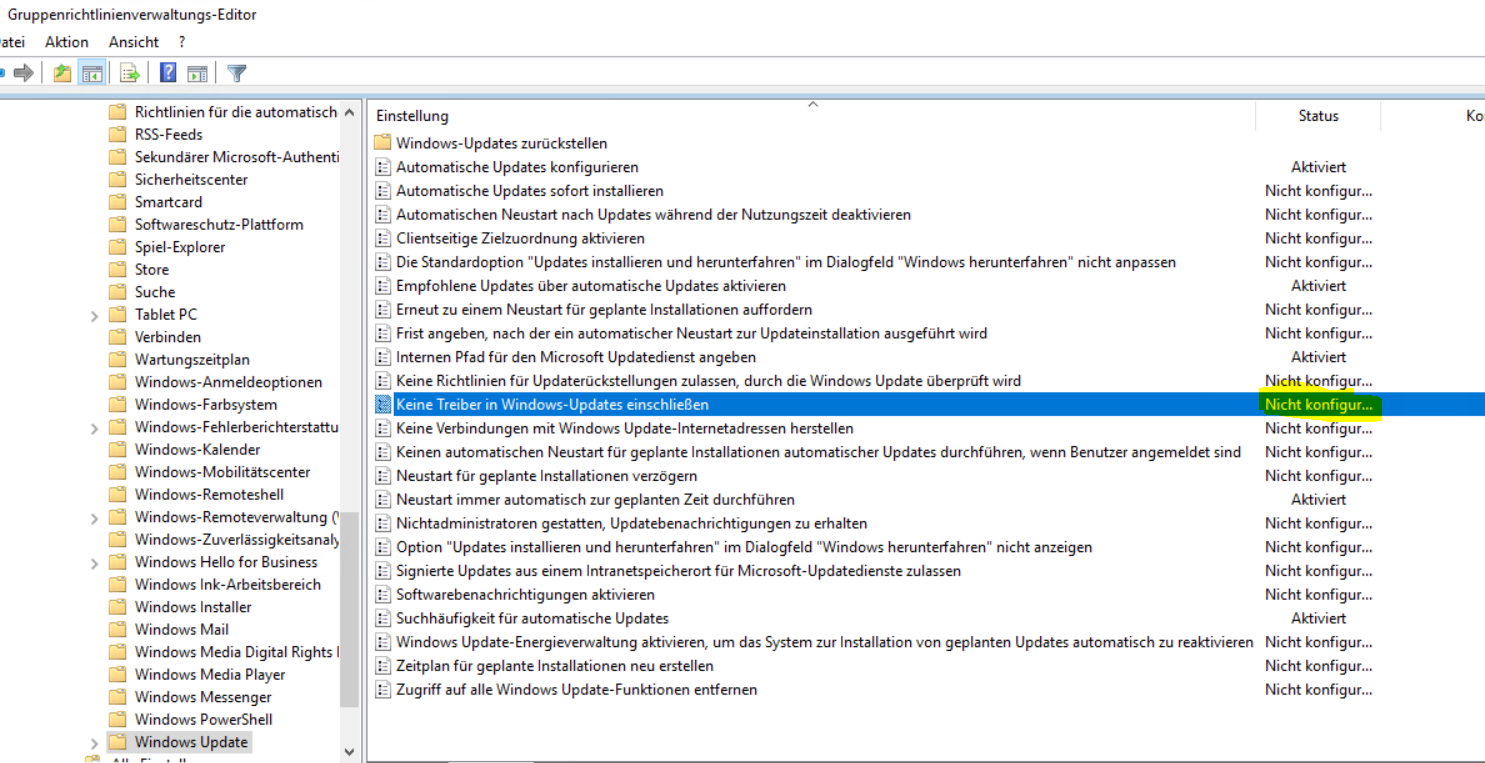Click policy icon beside Suchhäufigkeit für automatische Updates
This screenshot has height=763, width=1485.
point(382,618)
